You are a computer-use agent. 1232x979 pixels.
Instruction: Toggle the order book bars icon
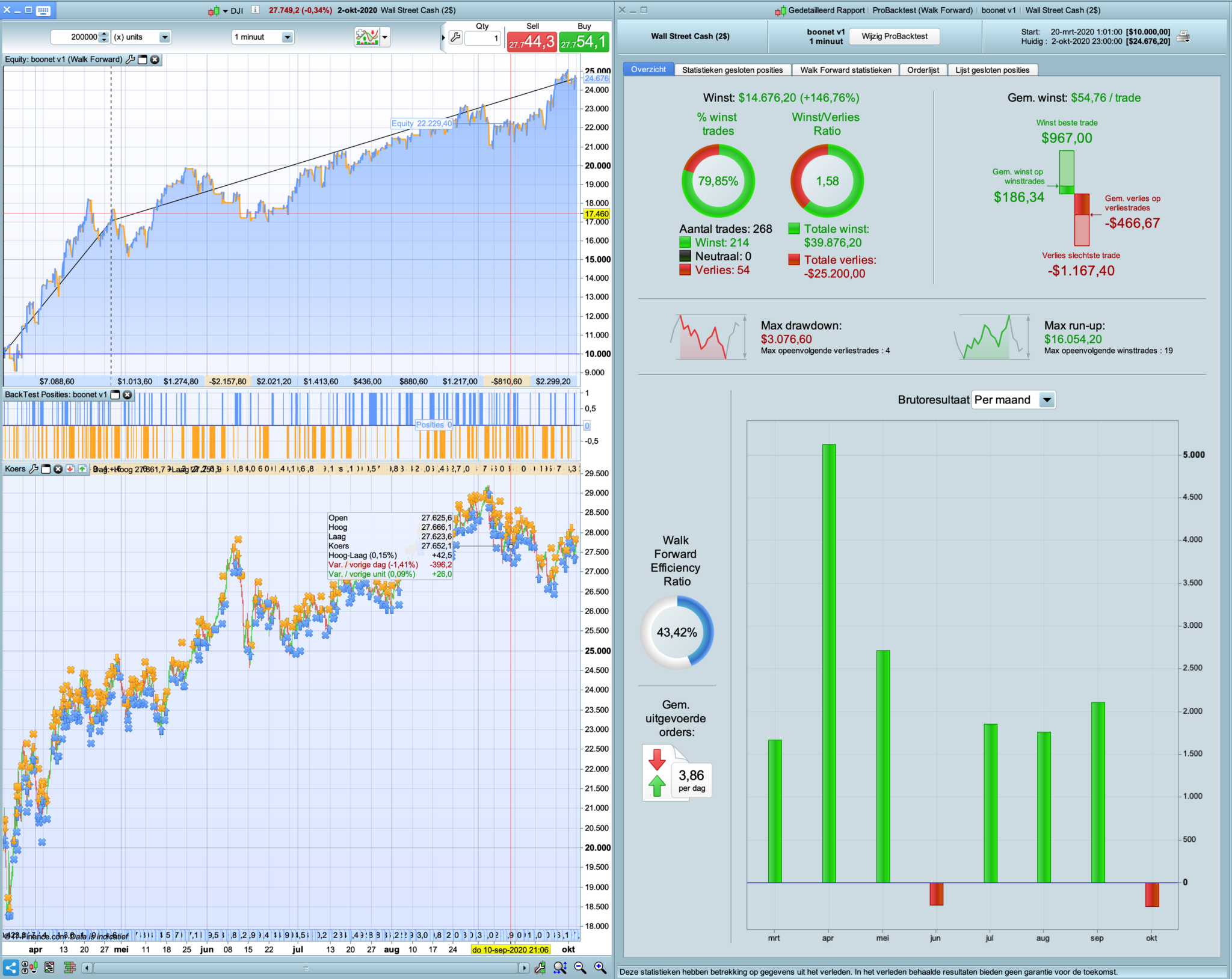point(69,968)
